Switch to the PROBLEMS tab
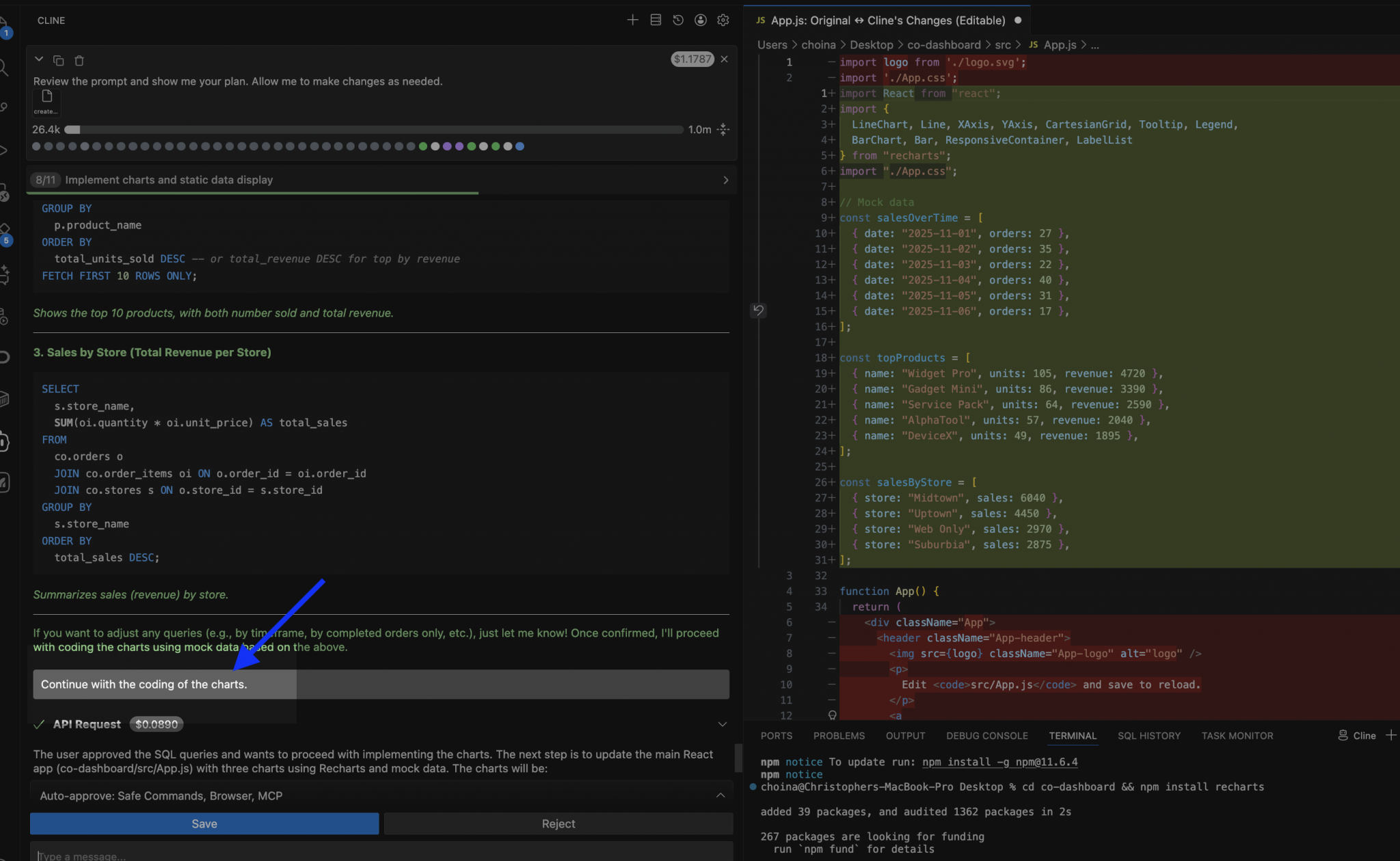The height and width of the screenshot is (861, 1400). 839,735
